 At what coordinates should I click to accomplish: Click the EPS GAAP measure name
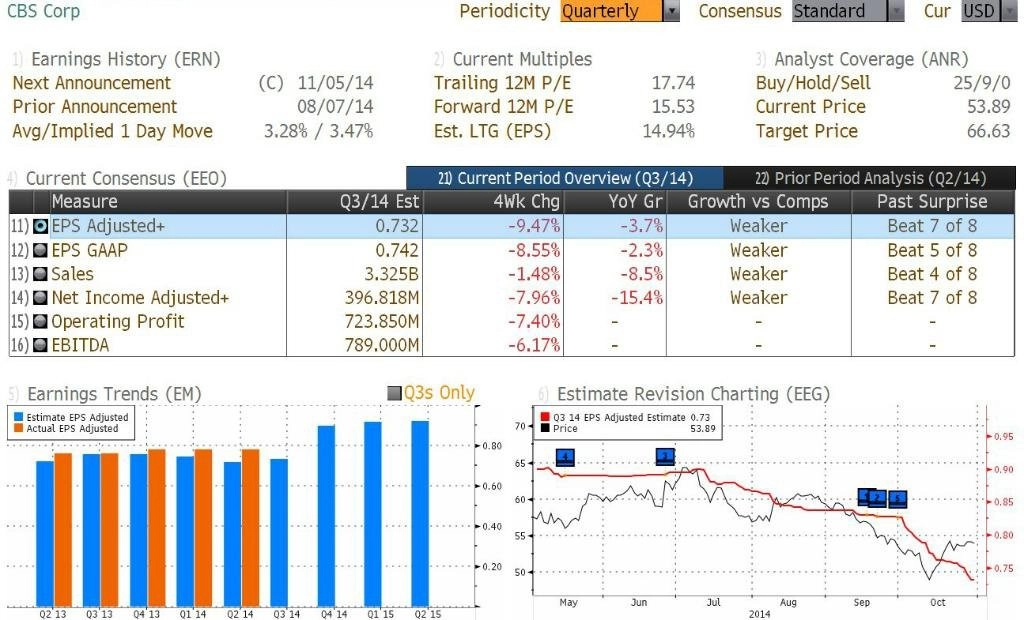(89, 250)
